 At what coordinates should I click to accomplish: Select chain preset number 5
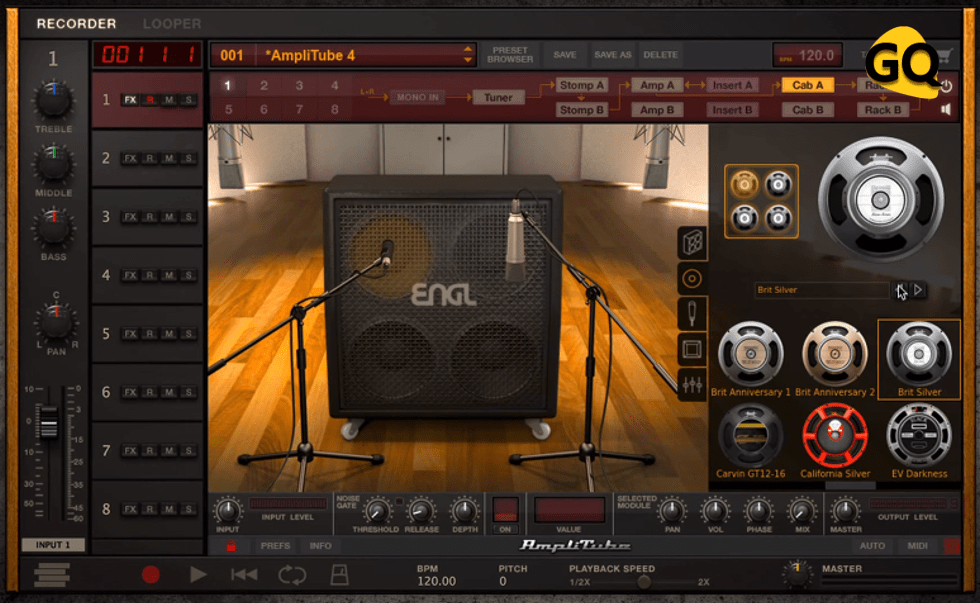(229, 110)
